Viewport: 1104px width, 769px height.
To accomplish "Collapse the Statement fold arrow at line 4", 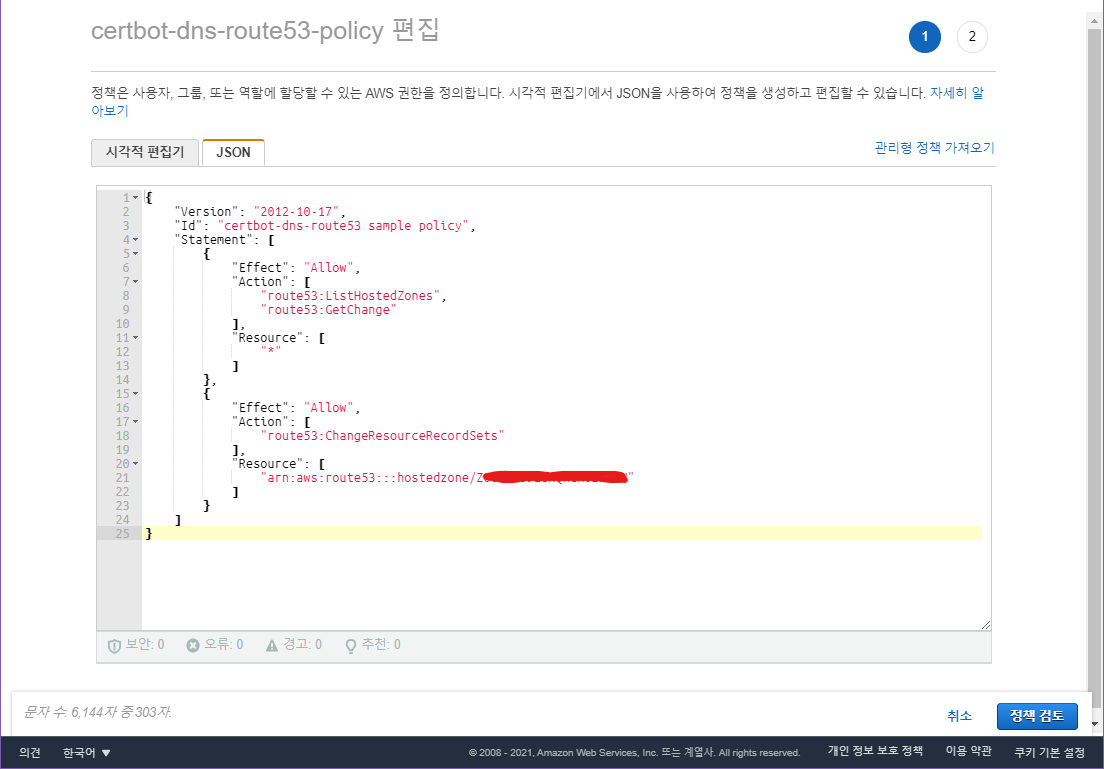I will tap(135, 239).
